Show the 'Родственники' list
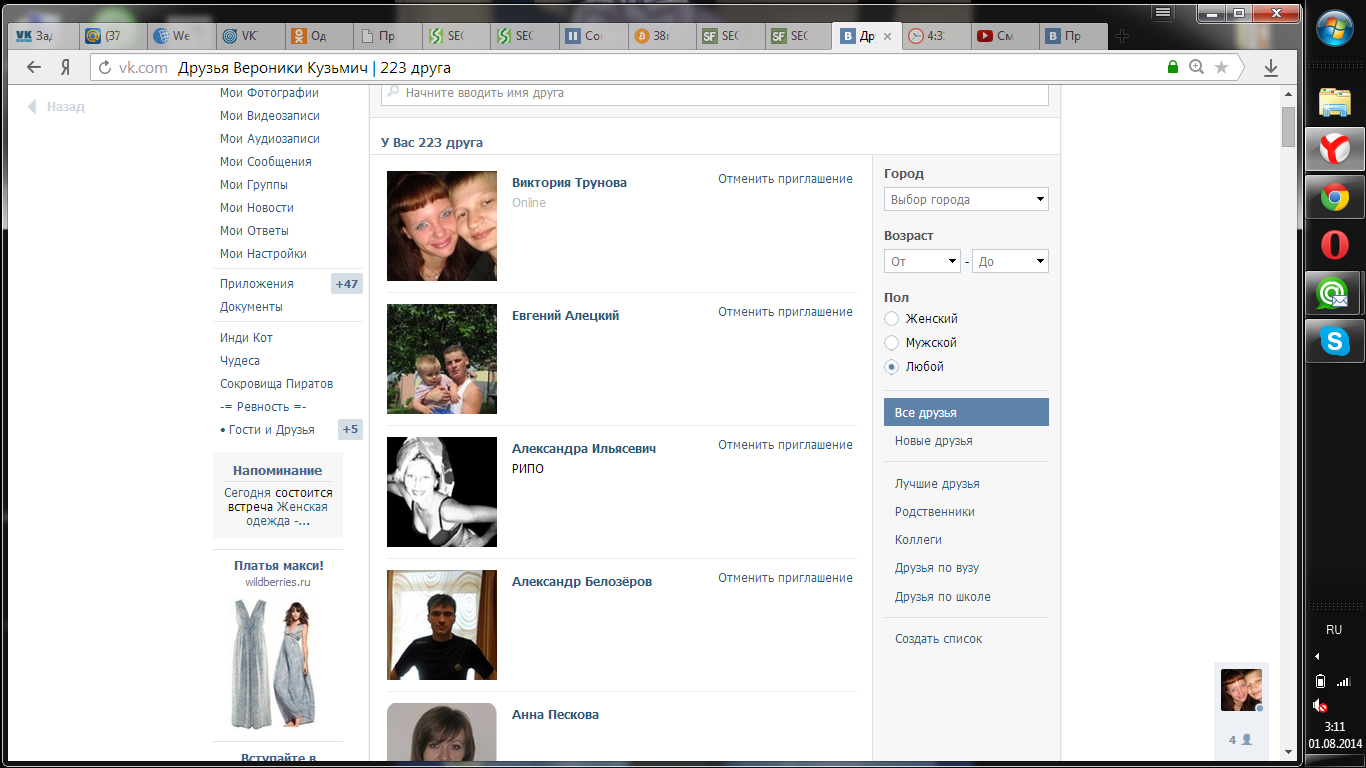The height and width of the screenshot is (768, 1366). coord(935,512)
